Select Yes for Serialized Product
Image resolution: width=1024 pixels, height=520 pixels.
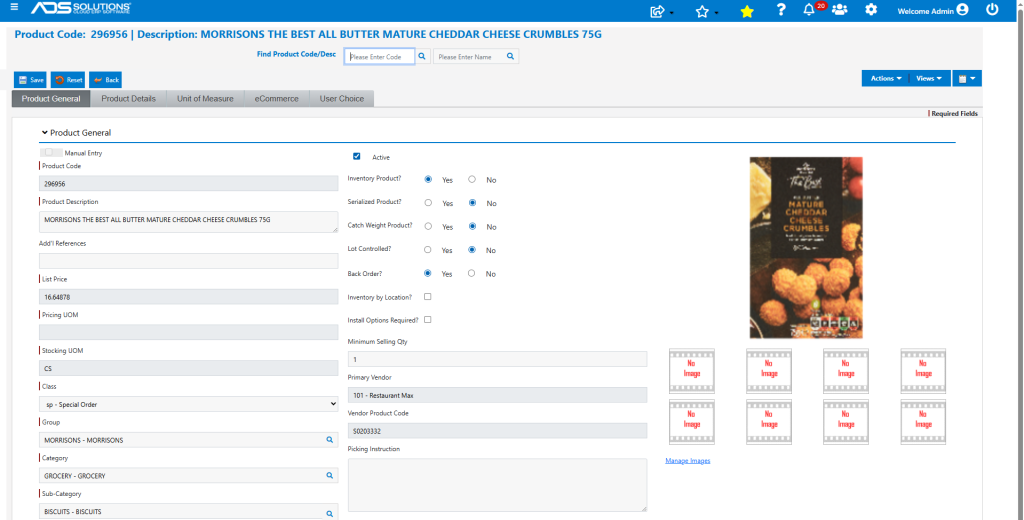click(x=428, y=203)
